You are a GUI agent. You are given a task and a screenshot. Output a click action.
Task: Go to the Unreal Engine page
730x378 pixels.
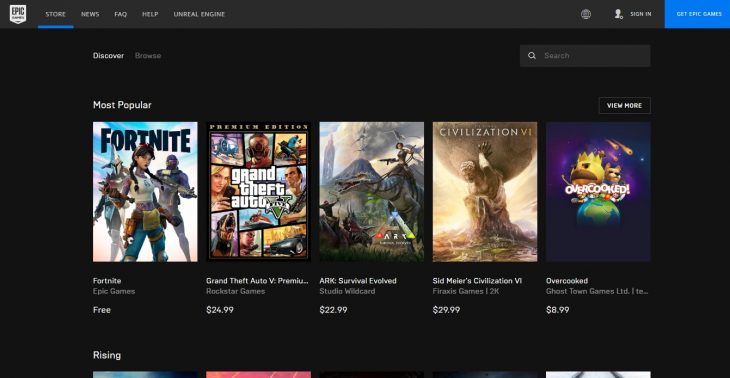199,14
